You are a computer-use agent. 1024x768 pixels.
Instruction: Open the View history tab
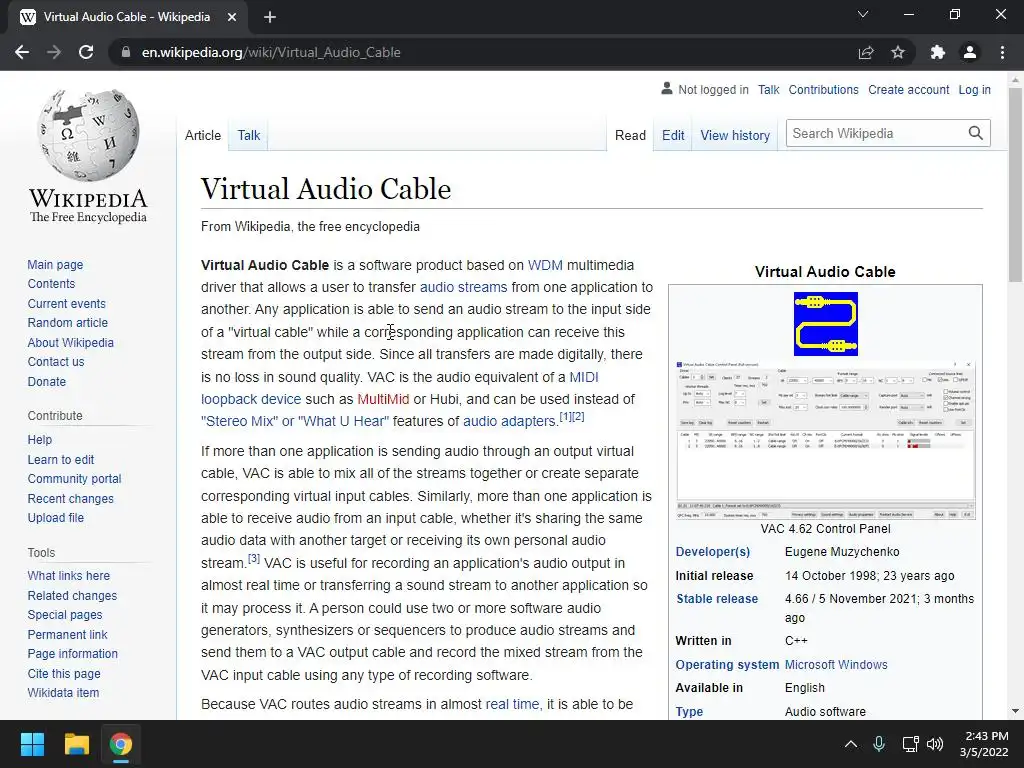click(x=735, y=135)
